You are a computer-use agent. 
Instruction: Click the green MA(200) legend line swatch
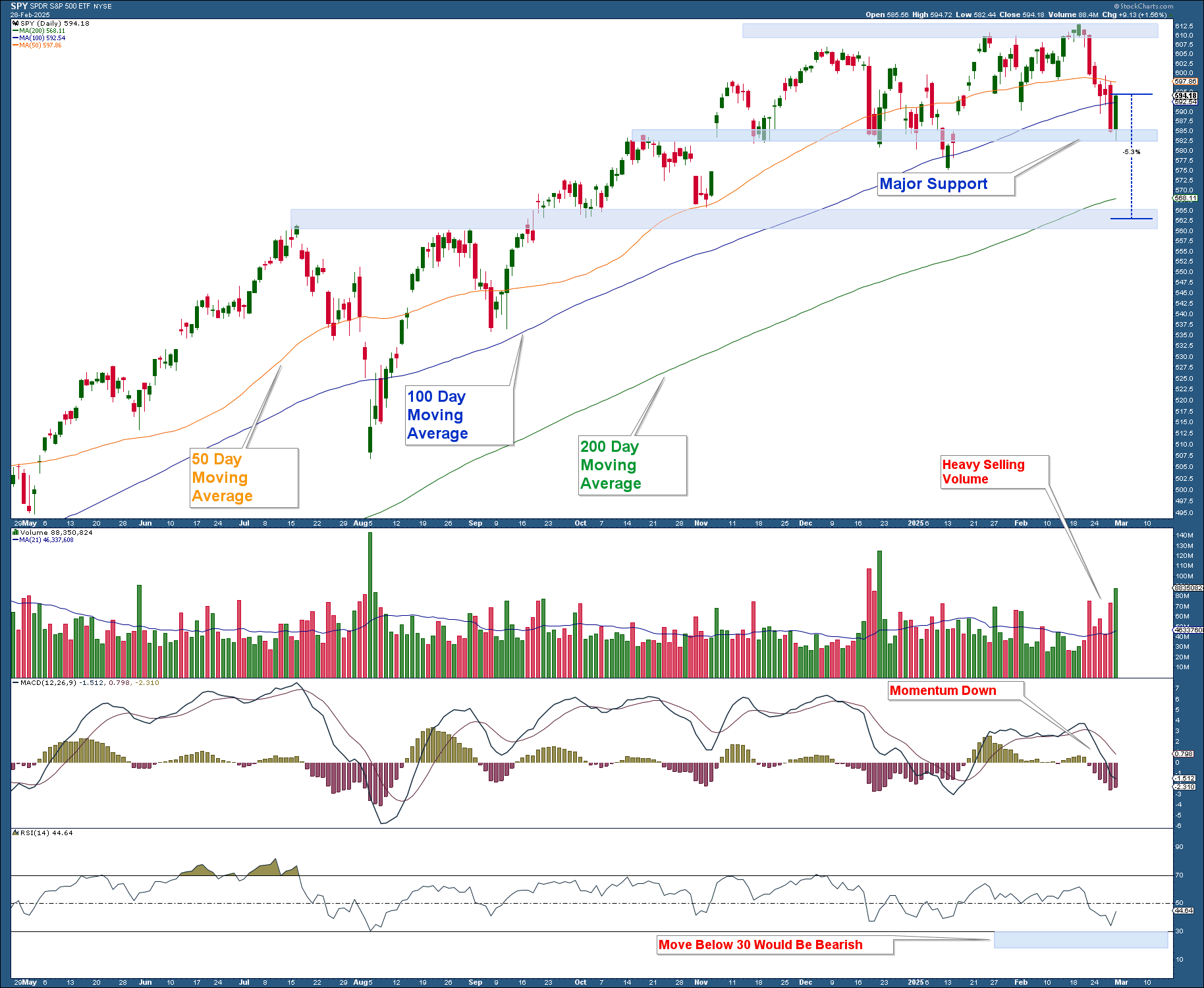pos(16,31)
